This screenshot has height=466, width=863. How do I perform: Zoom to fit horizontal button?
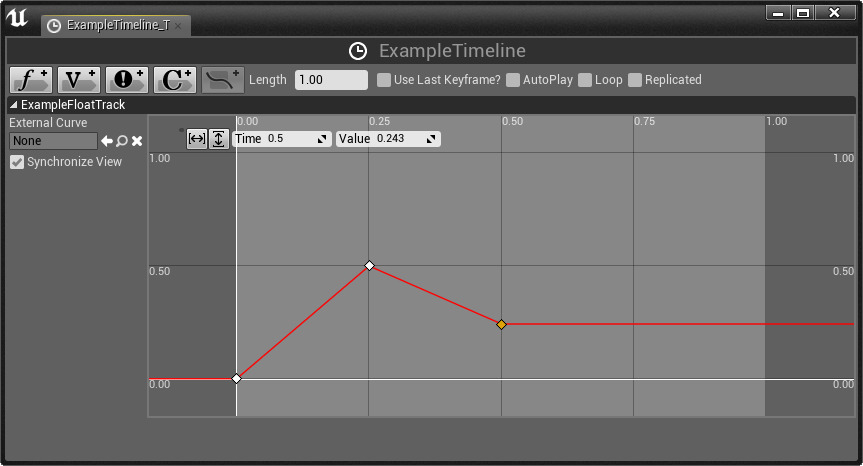point(196,139)
